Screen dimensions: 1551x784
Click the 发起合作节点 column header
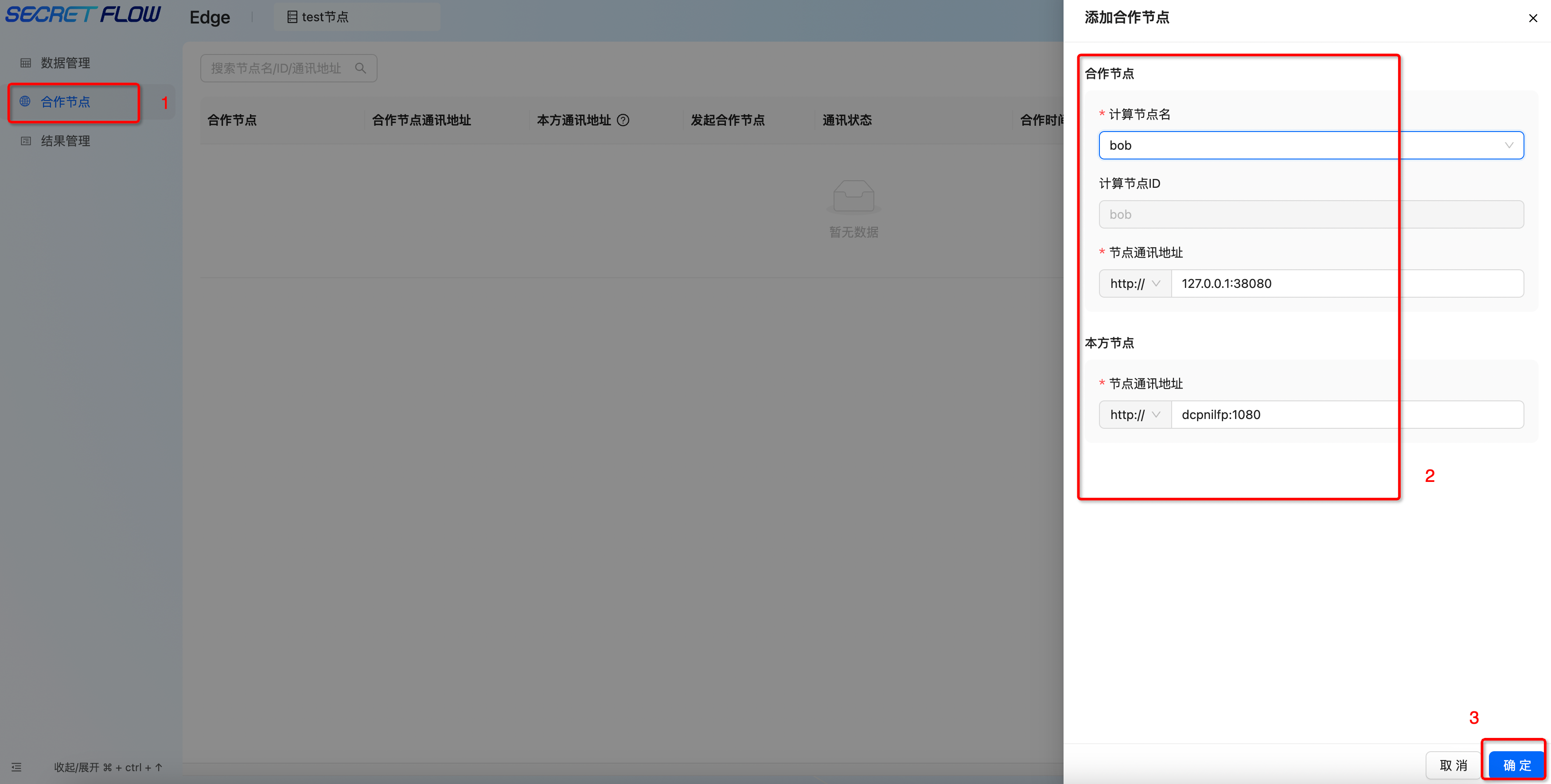tap(727, 120)
